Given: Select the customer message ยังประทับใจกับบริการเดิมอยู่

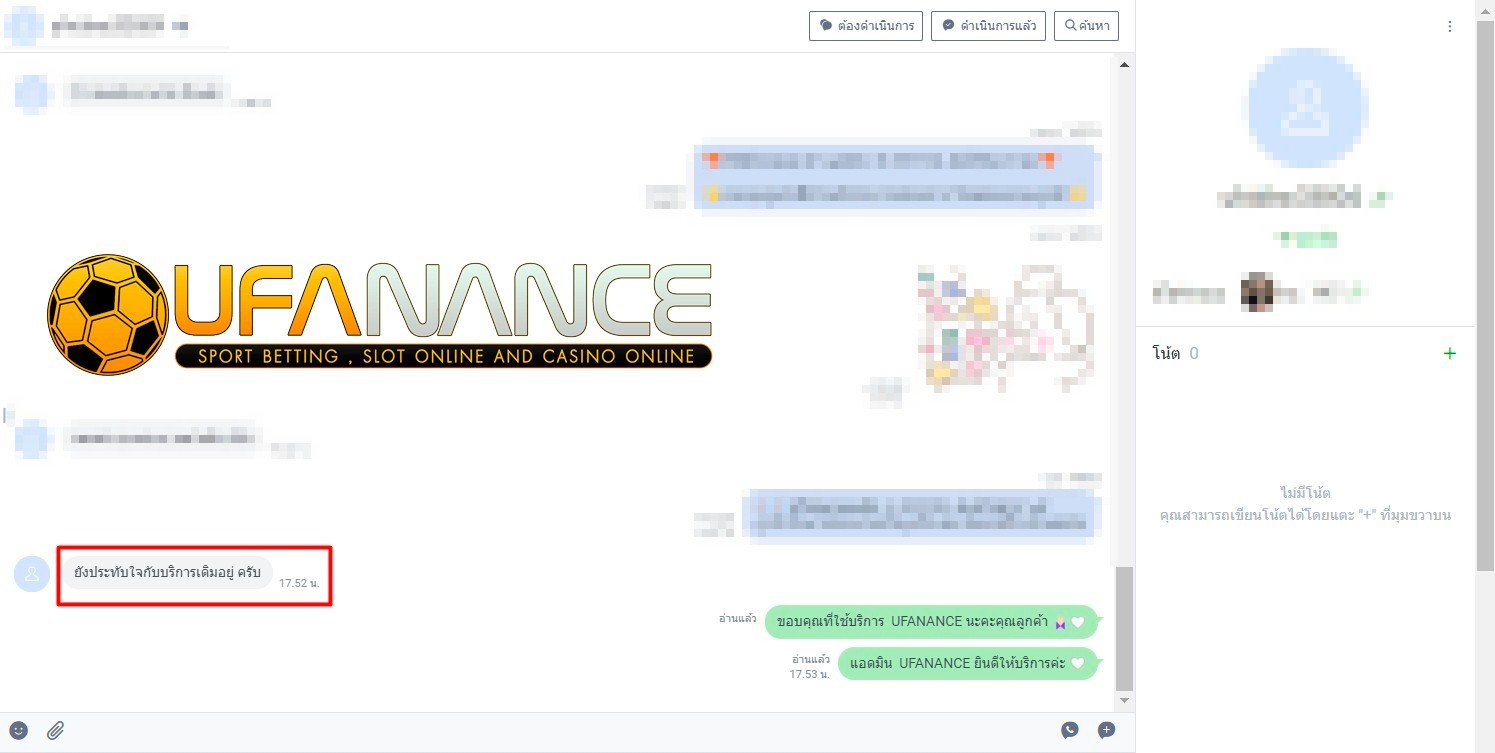Looking at the screenshot, I should click(167, 573).
